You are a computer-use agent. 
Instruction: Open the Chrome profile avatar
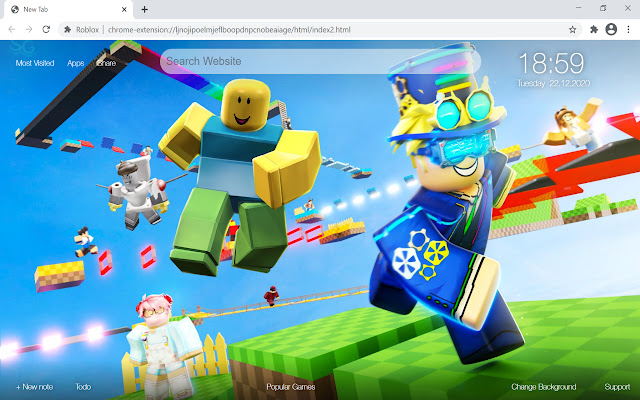click(x=611, y=29)
